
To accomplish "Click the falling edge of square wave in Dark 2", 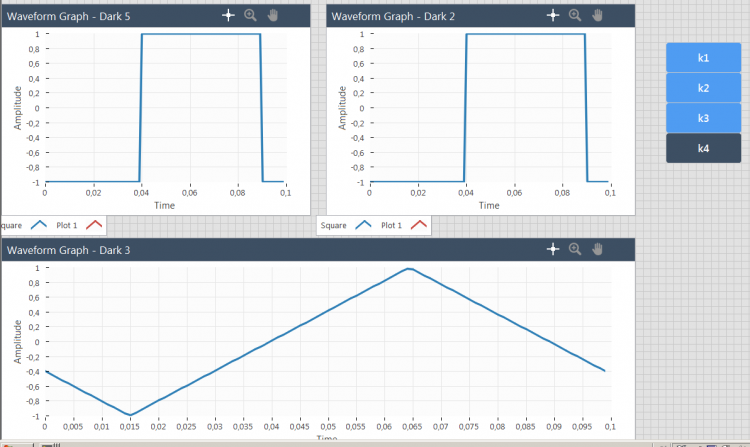I will 586,108.
